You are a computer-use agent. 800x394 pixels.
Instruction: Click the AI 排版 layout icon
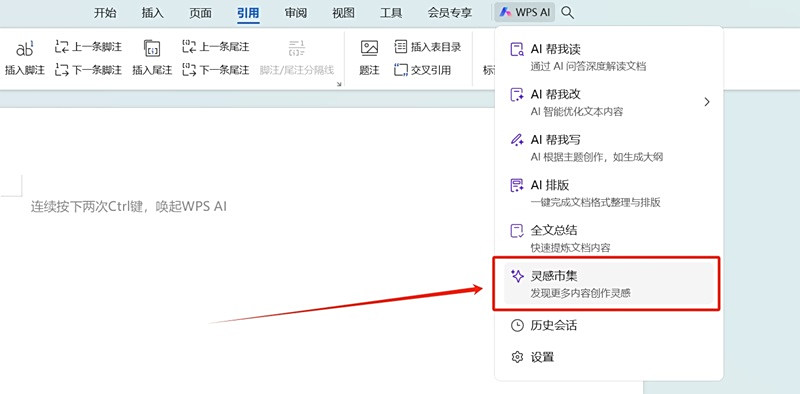[x=517, y=185]
